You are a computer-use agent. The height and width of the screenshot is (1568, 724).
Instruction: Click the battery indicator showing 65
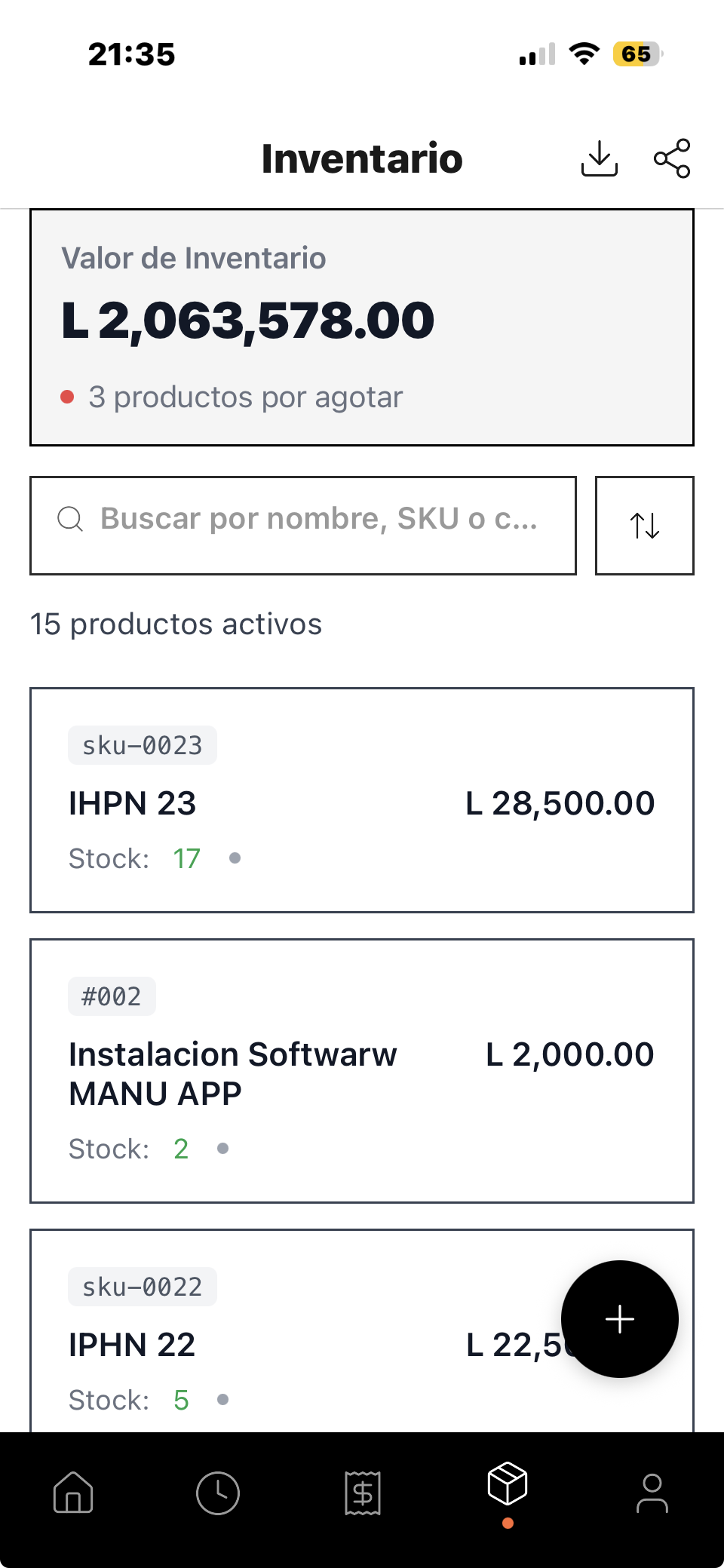pyautogui.click(x=636, y=53)
